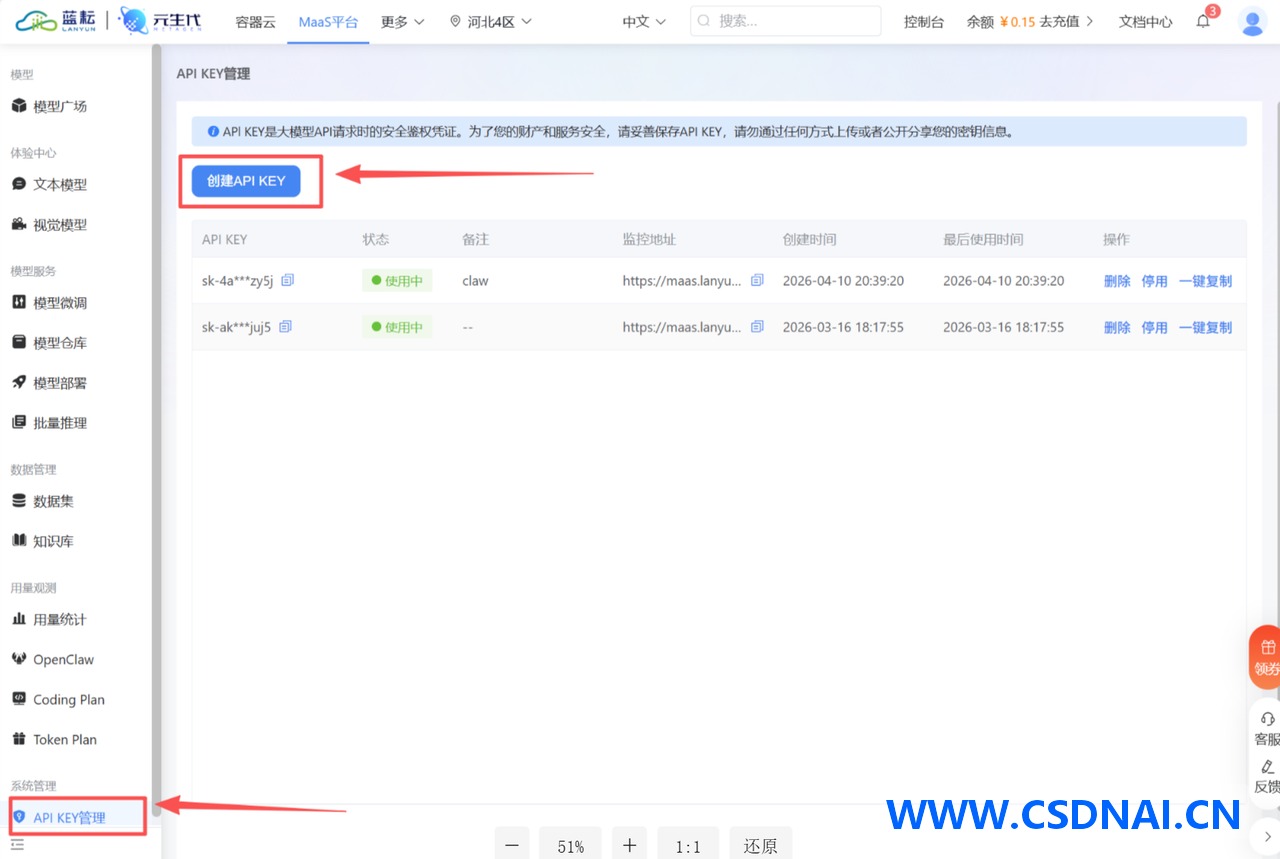The image size is (1280, 859).
Task: Click the Lanyun logo
Action: [57, 21]
